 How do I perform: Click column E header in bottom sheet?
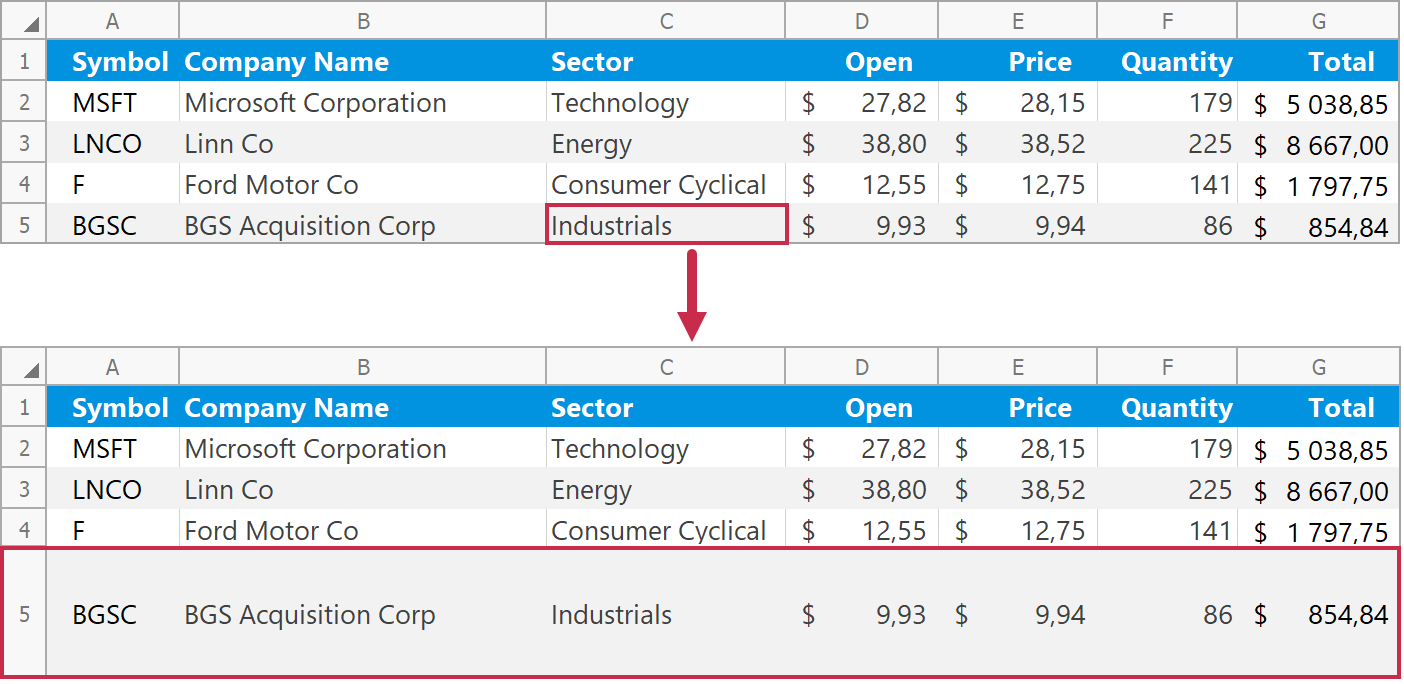(1018, 367)
